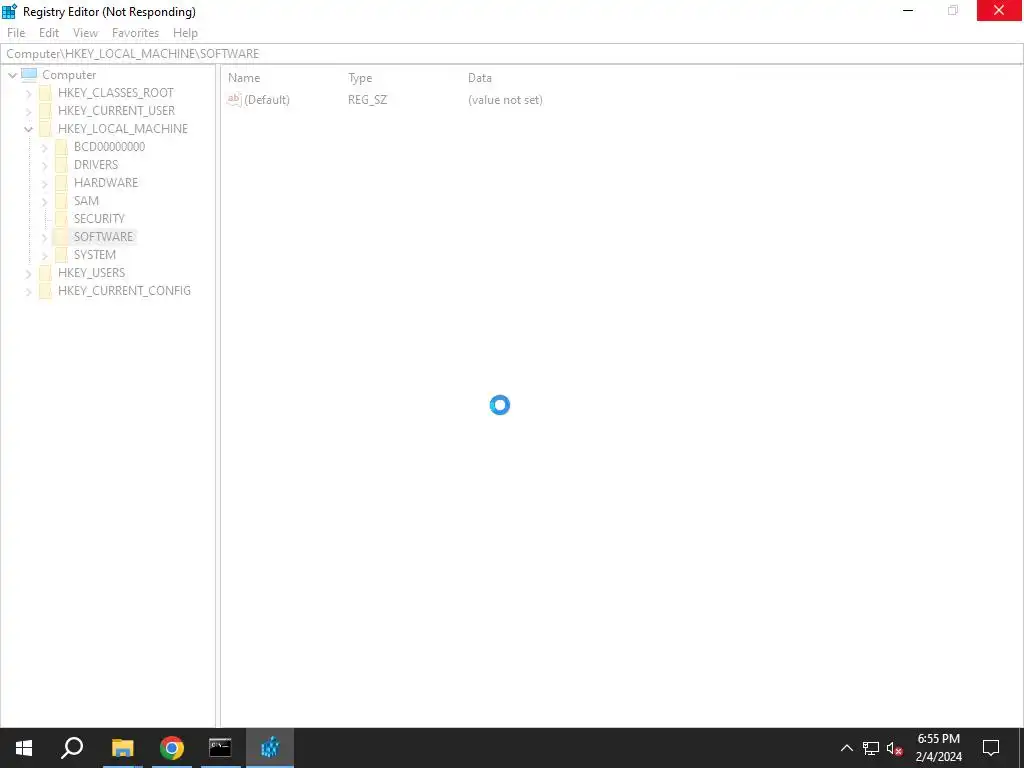1024x768 pixels.
Task: Sort values by Data column header
Action: click(x=479, y=78)
